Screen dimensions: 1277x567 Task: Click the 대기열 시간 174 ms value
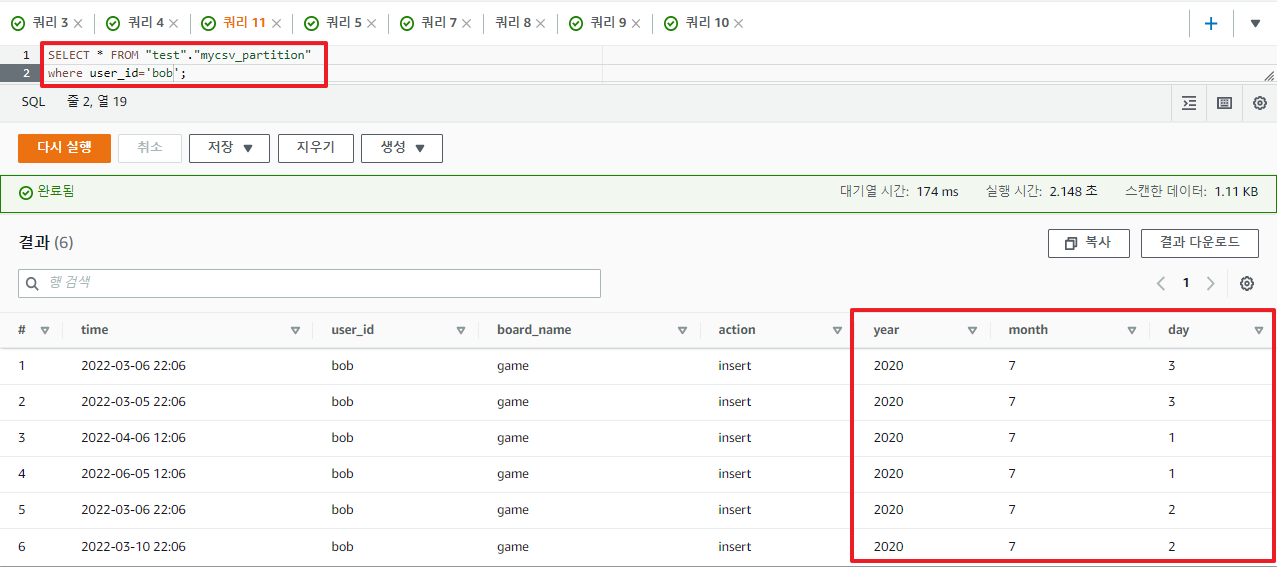tap(937, 192)
